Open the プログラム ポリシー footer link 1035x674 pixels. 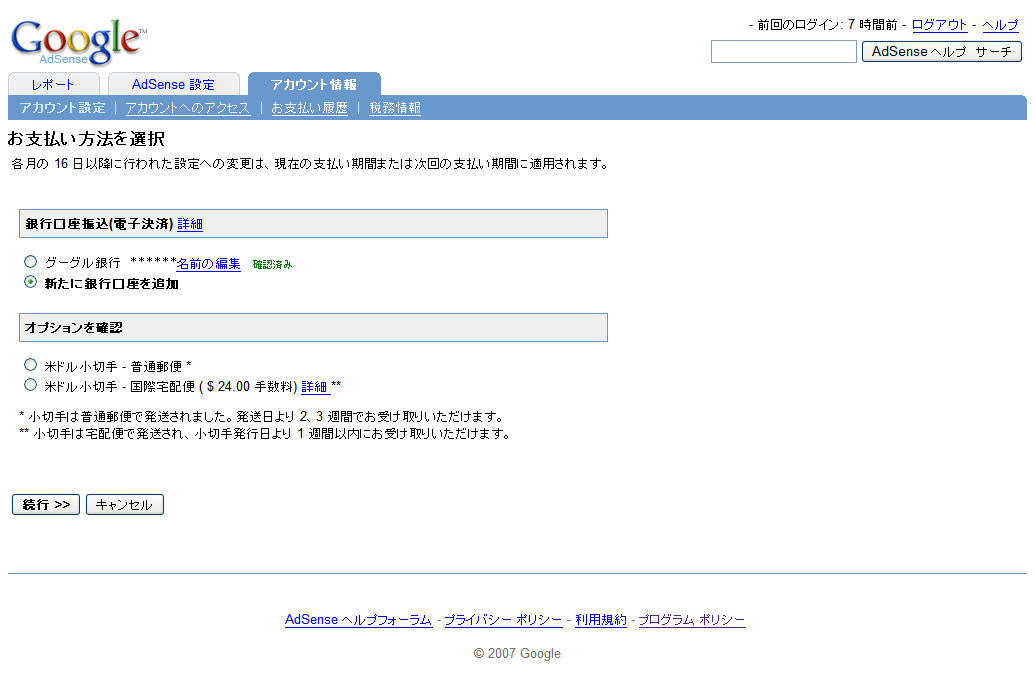point(692,619)
